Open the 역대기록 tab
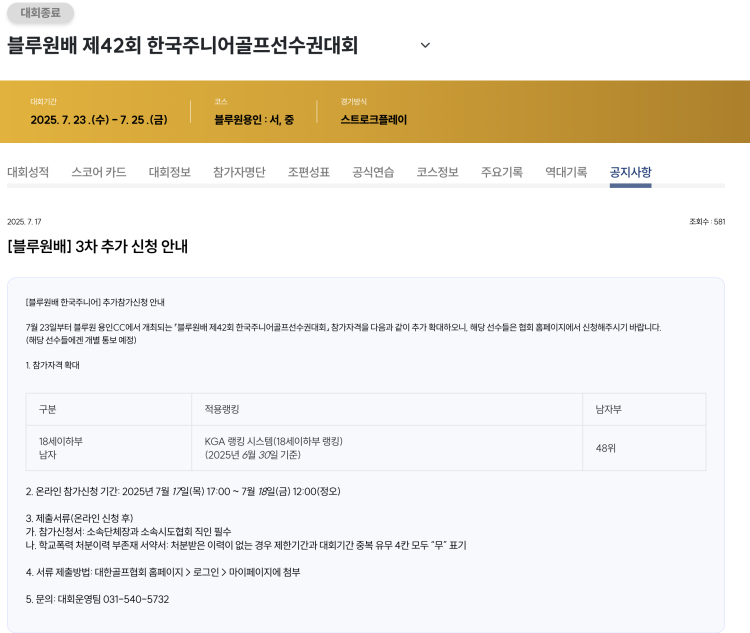This screenshot has width=750, height=633. 566,172
